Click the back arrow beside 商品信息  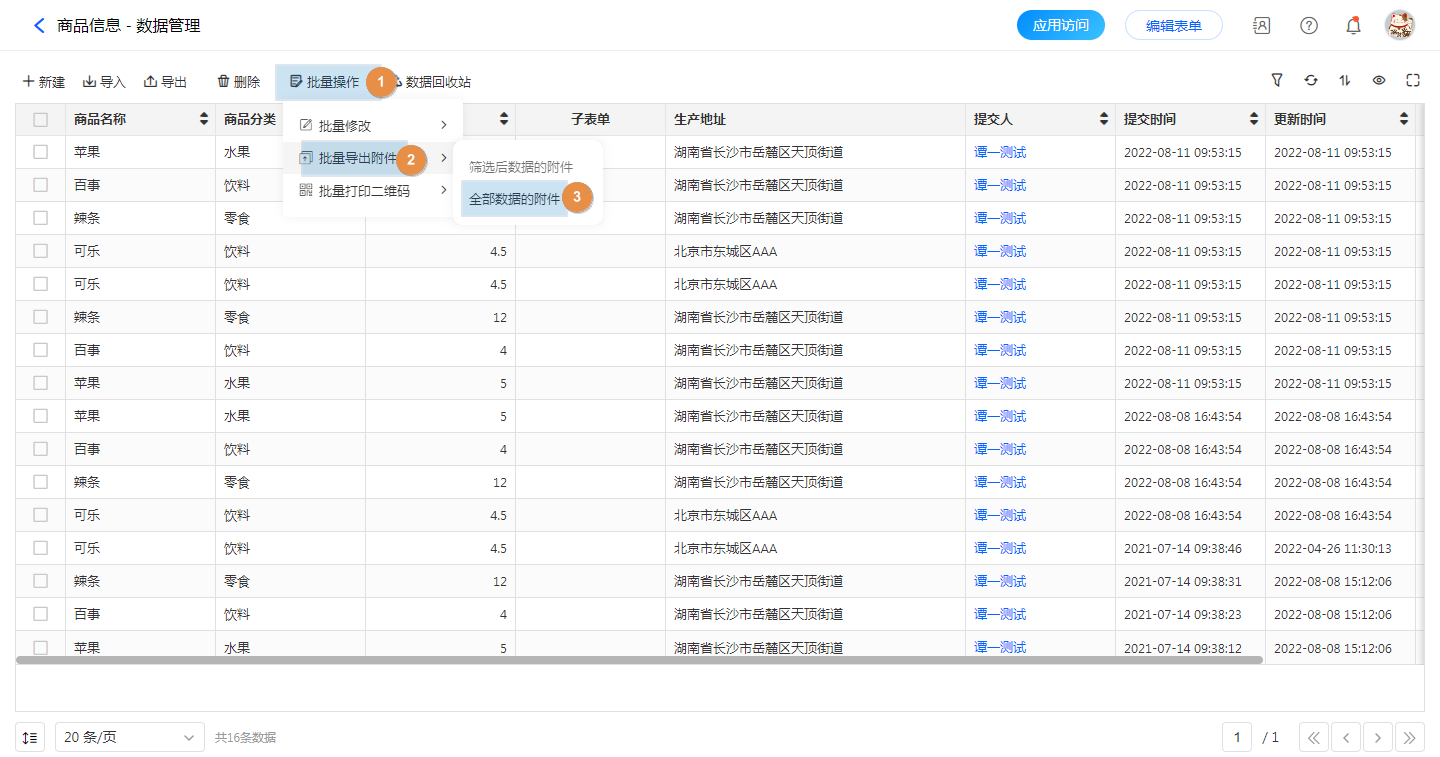[39, 26]
